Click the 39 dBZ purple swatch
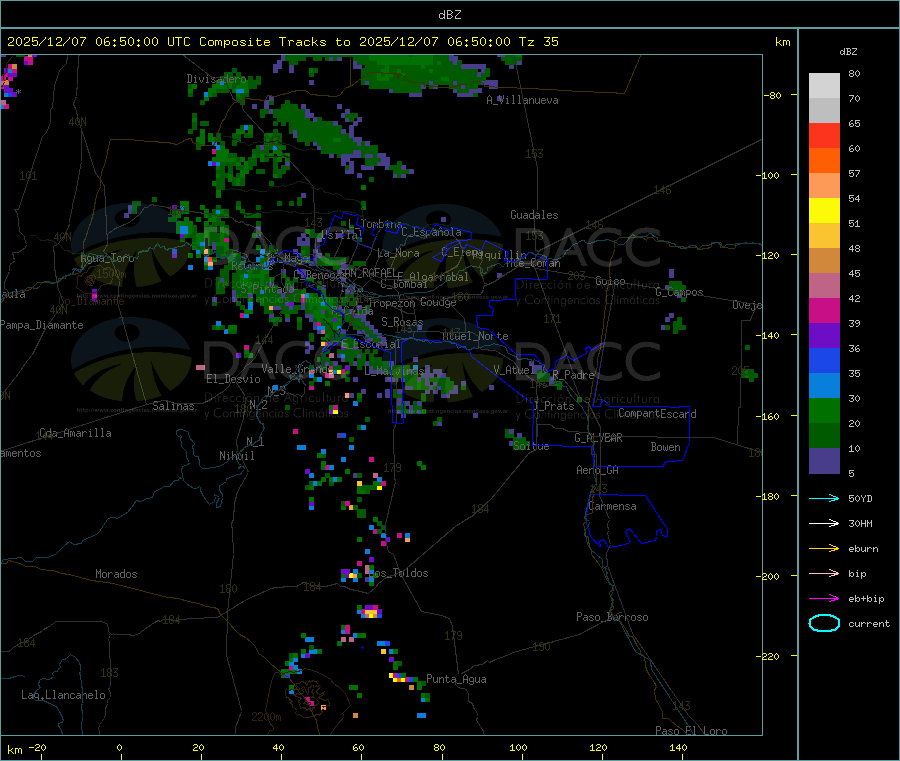The width and height of the screenshot is (900, 761). point(824,336)
